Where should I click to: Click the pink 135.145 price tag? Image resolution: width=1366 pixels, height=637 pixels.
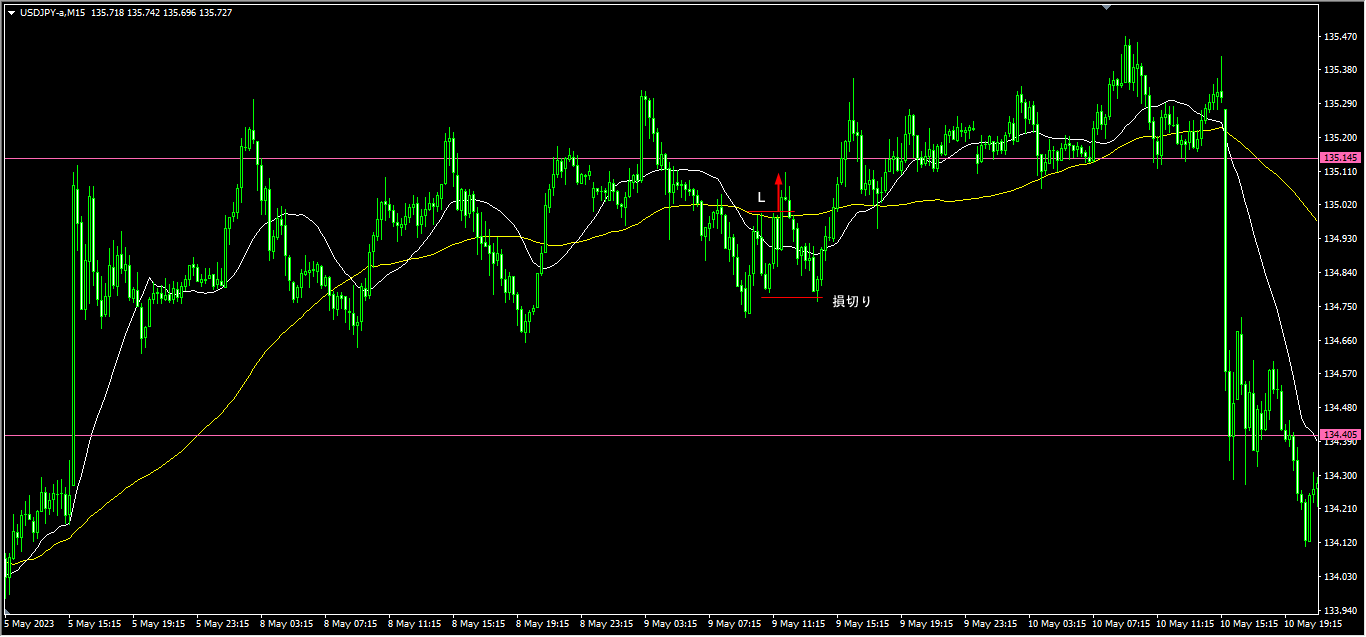1339,158
